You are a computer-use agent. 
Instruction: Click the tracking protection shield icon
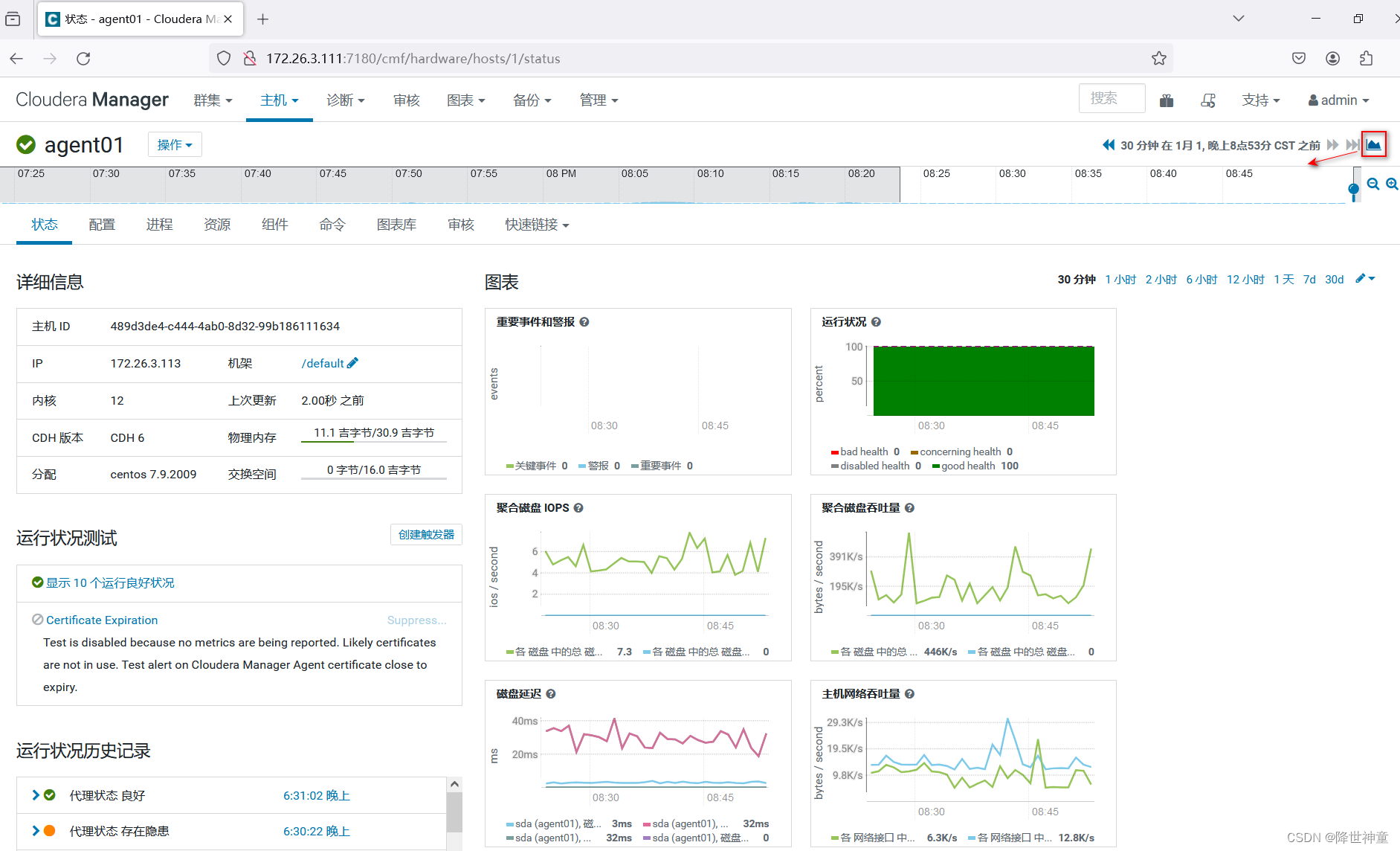coord(224,58)
